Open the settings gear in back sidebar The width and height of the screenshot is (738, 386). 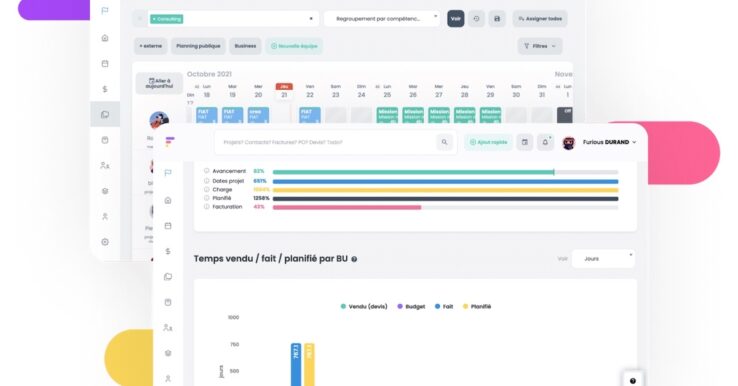click(105, 242)
